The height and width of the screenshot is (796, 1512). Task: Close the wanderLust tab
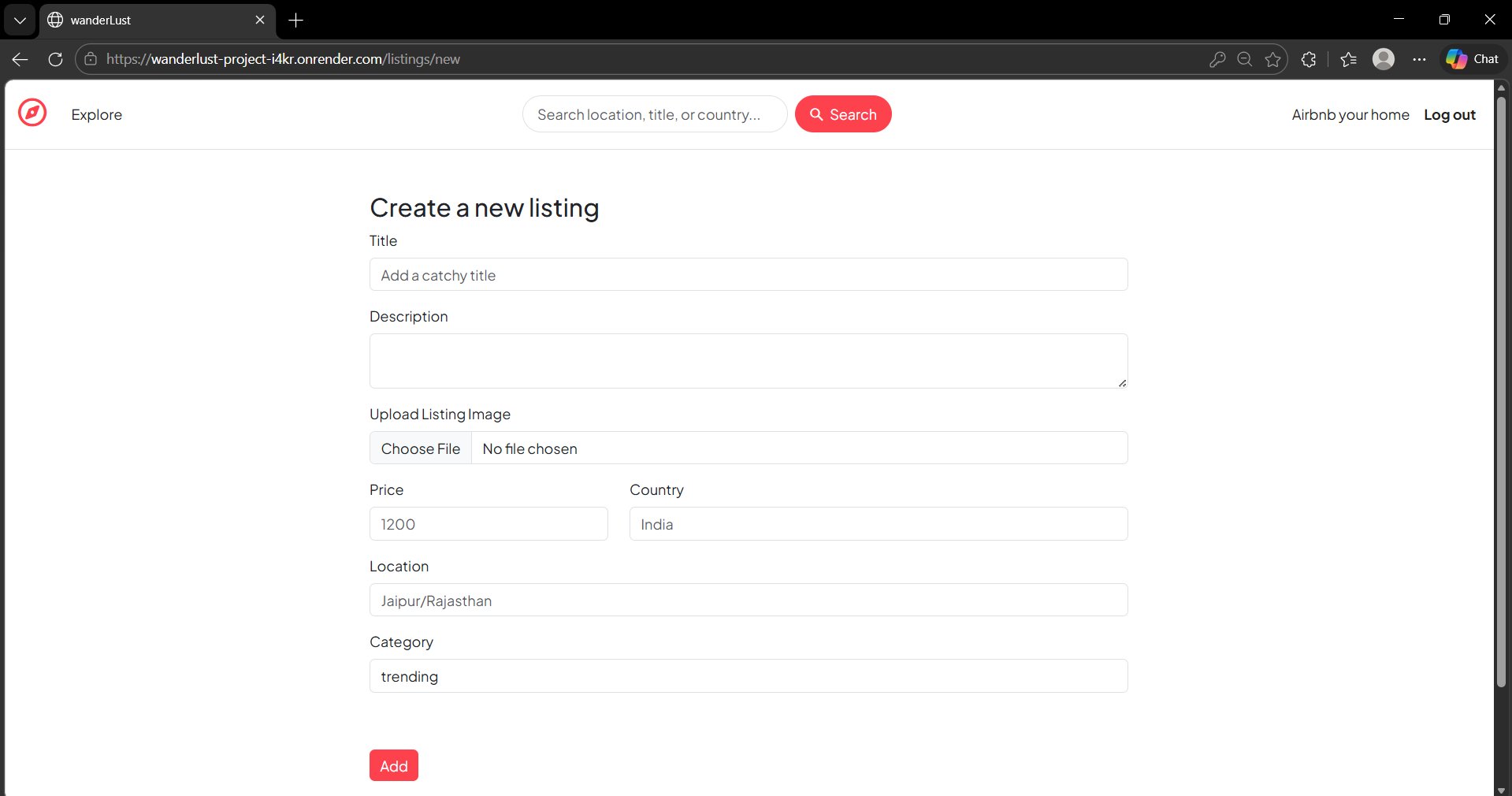[260, 20]
